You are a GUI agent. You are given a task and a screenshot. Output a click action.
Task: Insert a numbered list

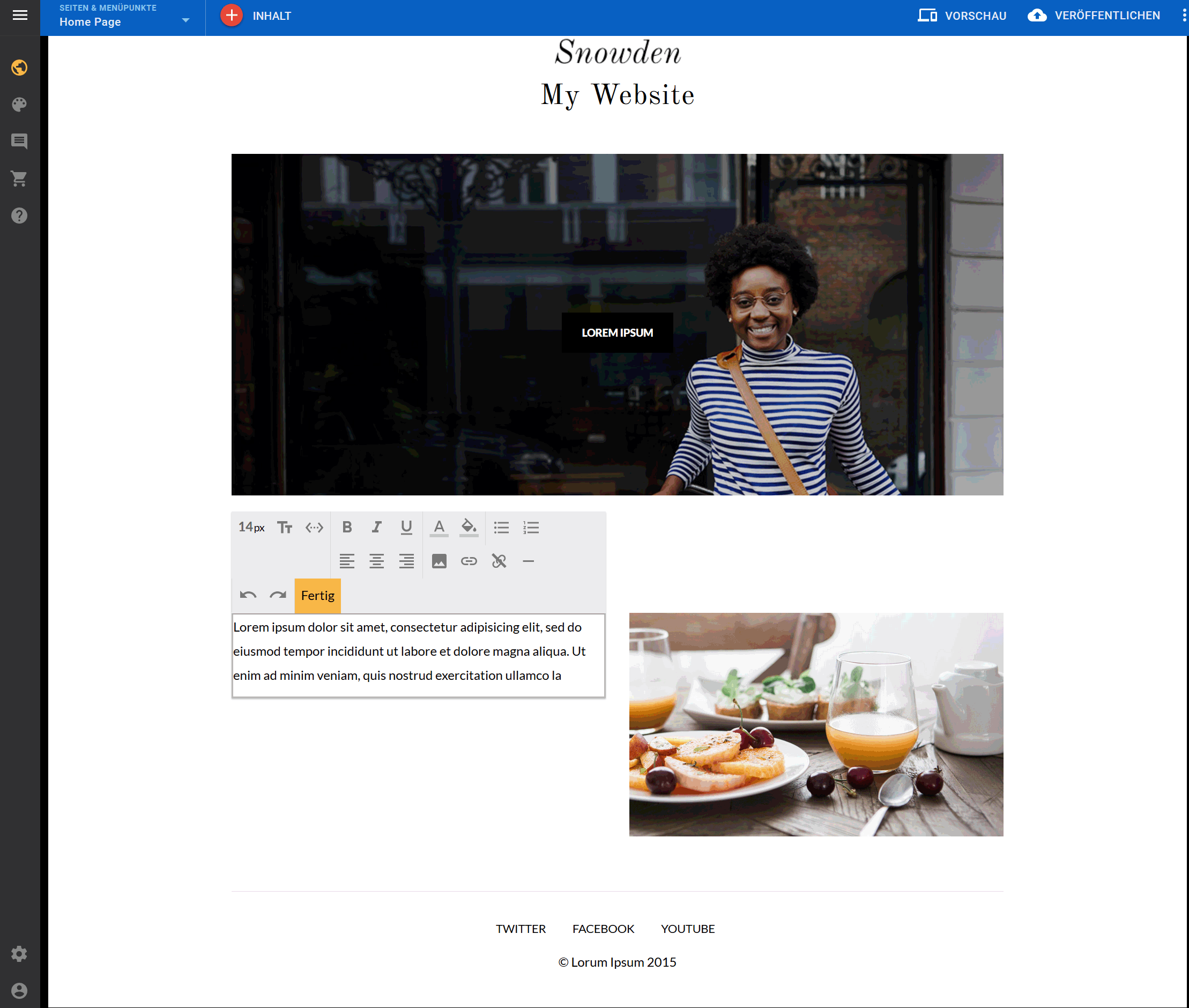pos(531,527)
